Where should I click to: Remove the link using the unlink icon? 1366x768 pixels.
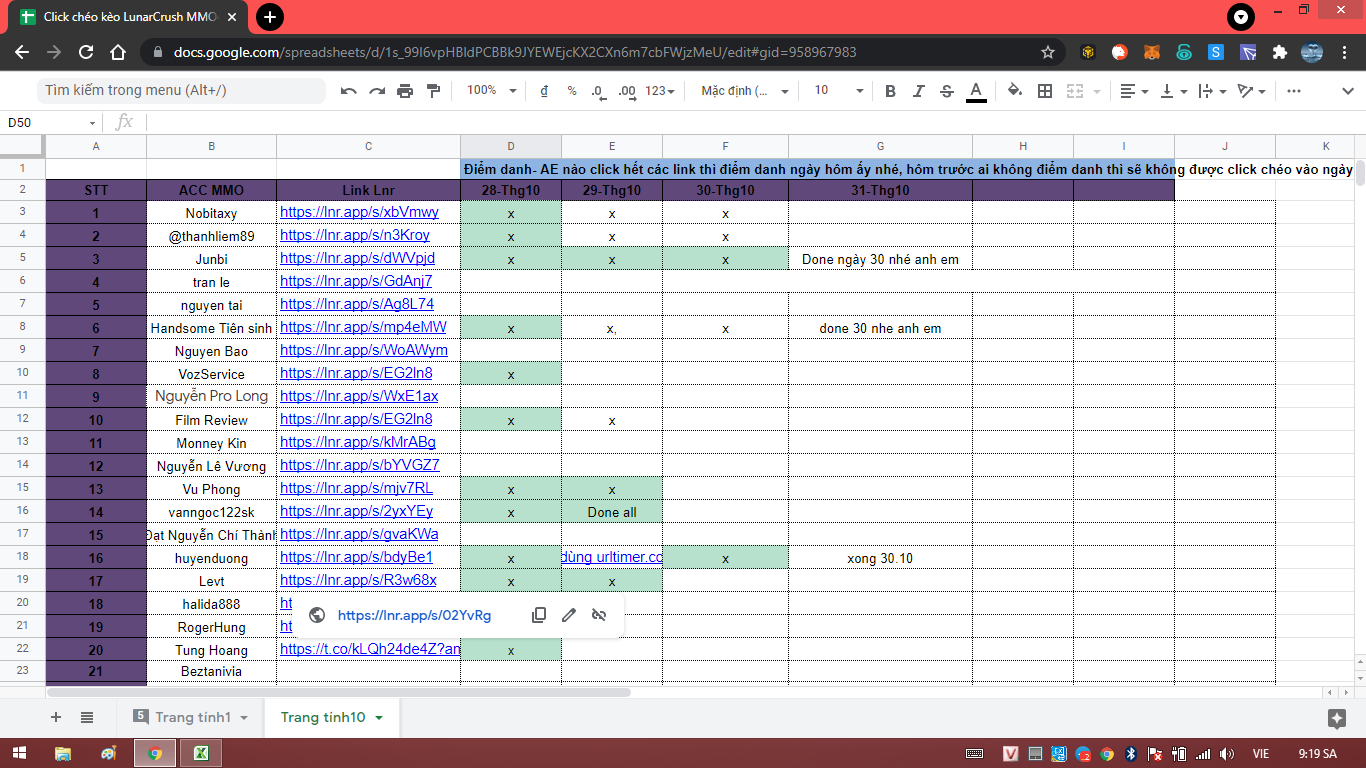click(599, 615)
